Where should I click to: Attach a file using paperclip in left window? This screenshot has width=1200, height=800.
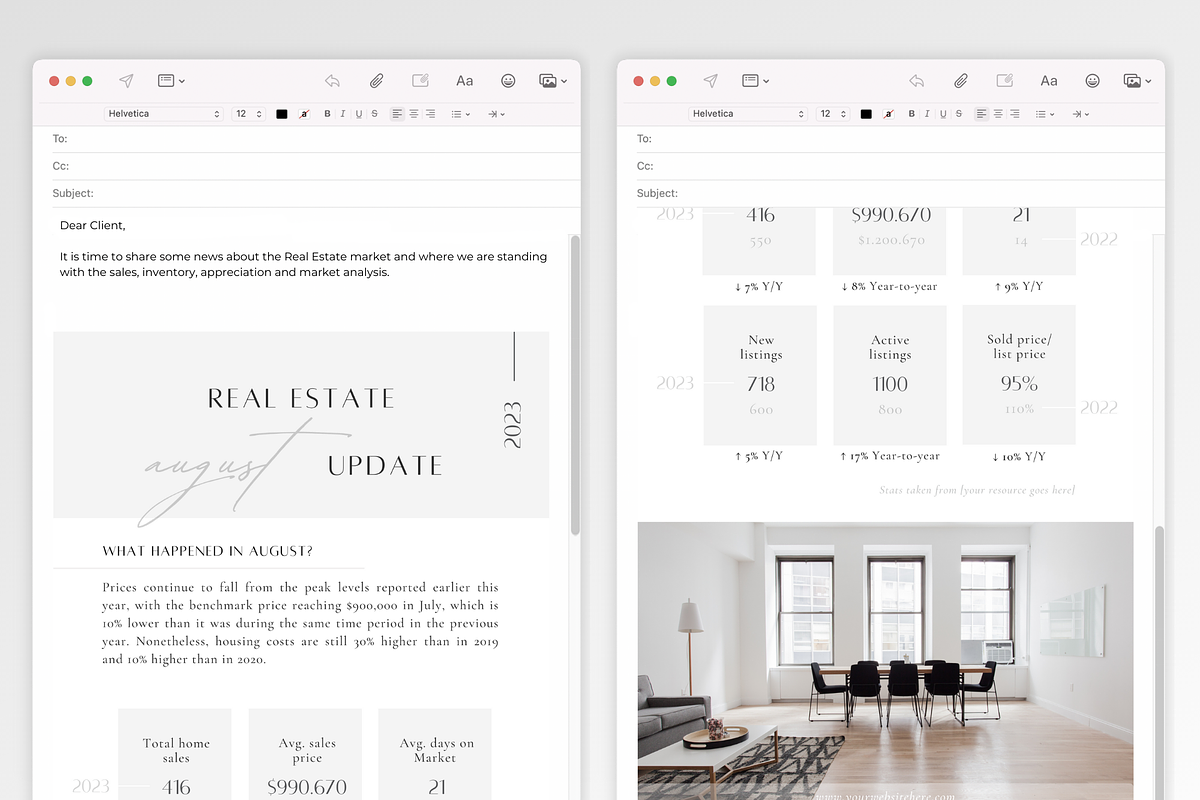coord(377,81)
